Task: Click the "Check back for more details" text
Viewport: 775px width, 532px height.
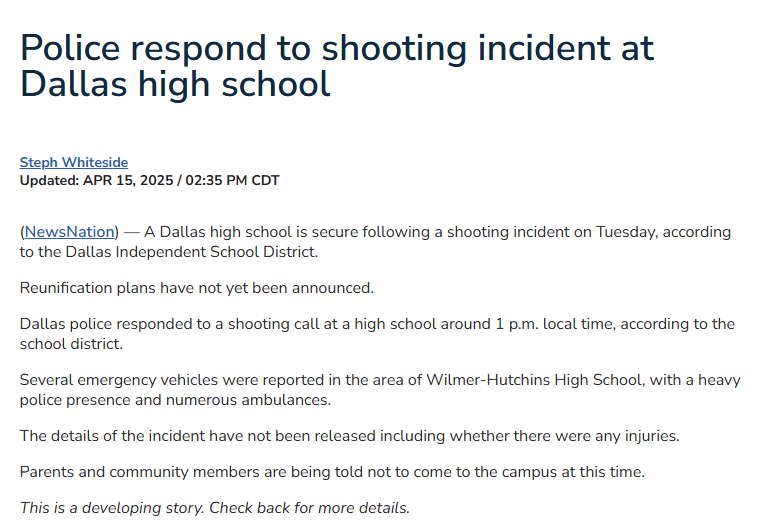Action: tap(310, 508)
